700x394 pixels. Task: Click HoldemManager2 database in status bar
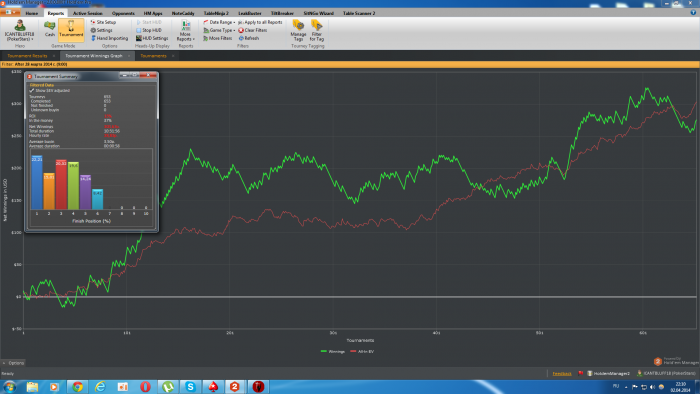click(608, 373)
